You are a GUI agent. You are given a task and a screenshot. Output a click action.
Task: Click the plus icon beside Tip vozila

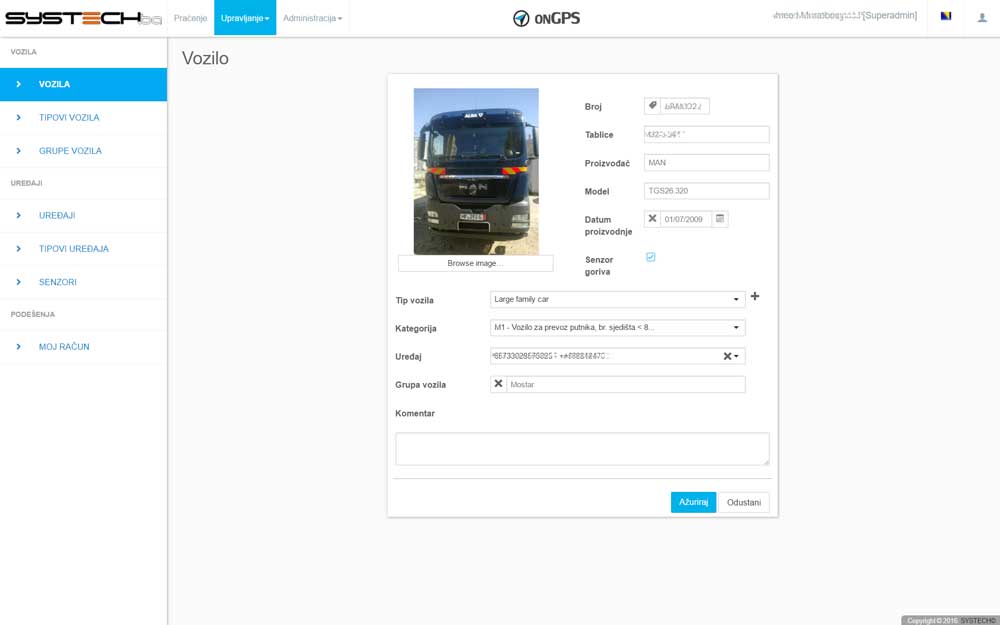[x=755, y=297]
